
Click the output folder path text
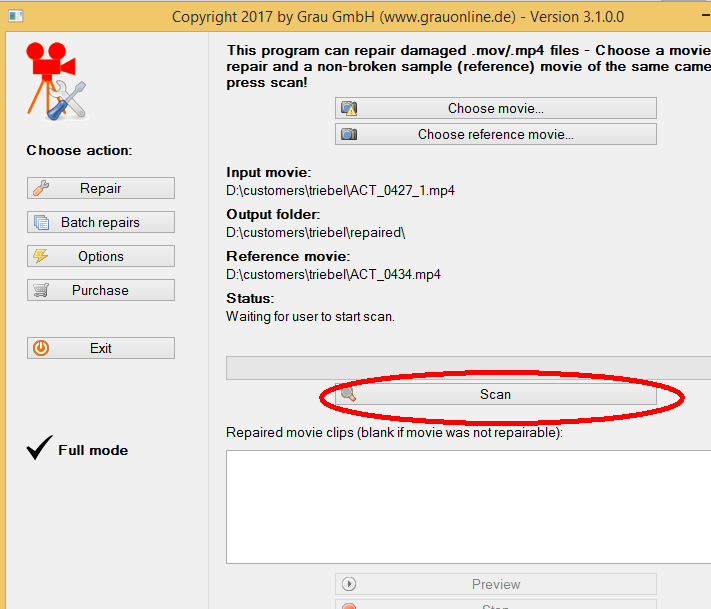[316, 232]
